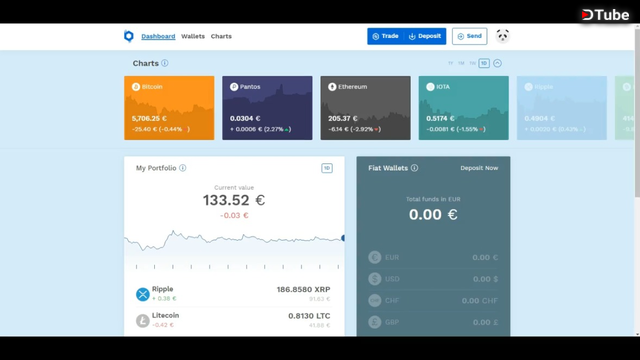The width and height of the screenshot is (640, 360).
Task: Click the IOTA coin icon
Action: pyautogui.click(x=430, y=87)
